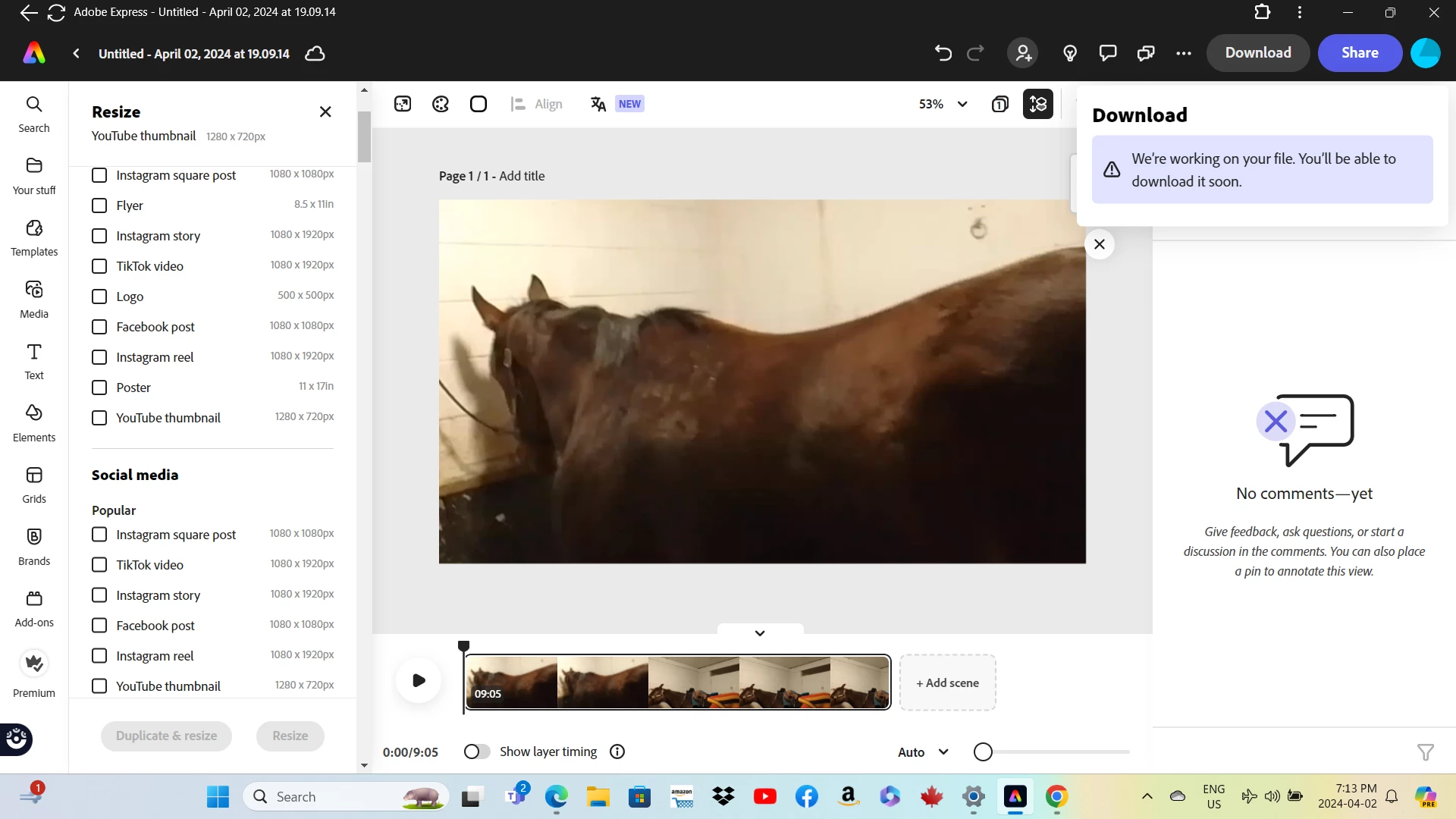Open Your stuff in sidebar
1456x819 pixels.
coord(34,175)
